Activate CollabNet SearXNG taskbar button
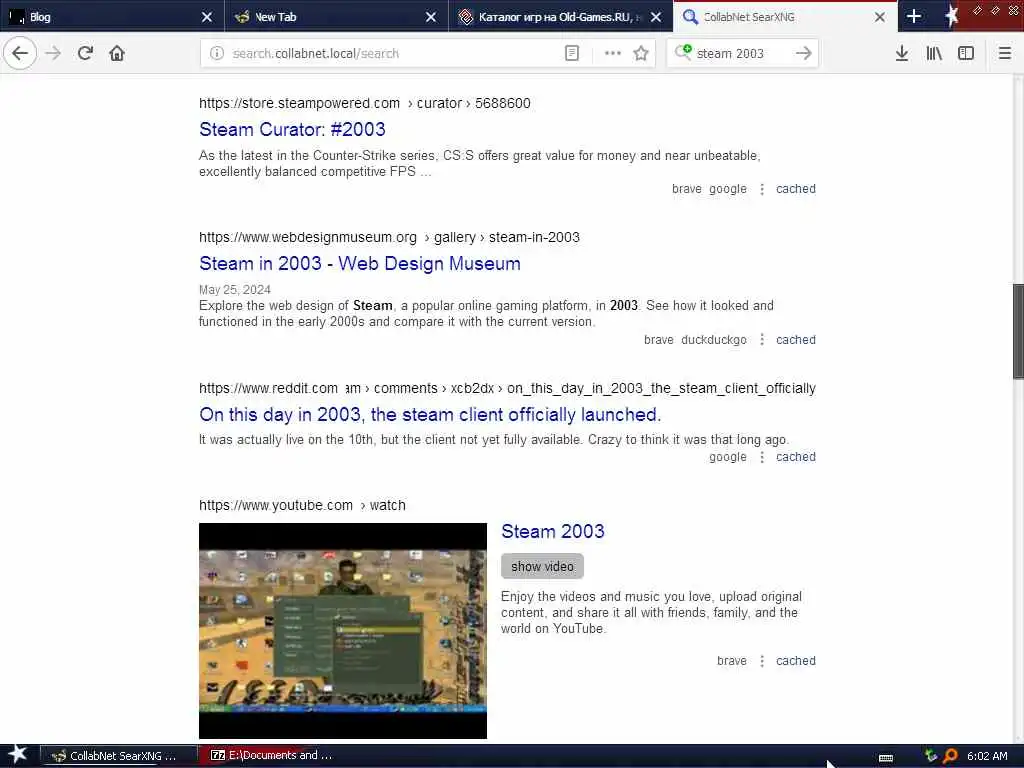The width and height of the screenshot is (1024, 768). click(120, 756)
